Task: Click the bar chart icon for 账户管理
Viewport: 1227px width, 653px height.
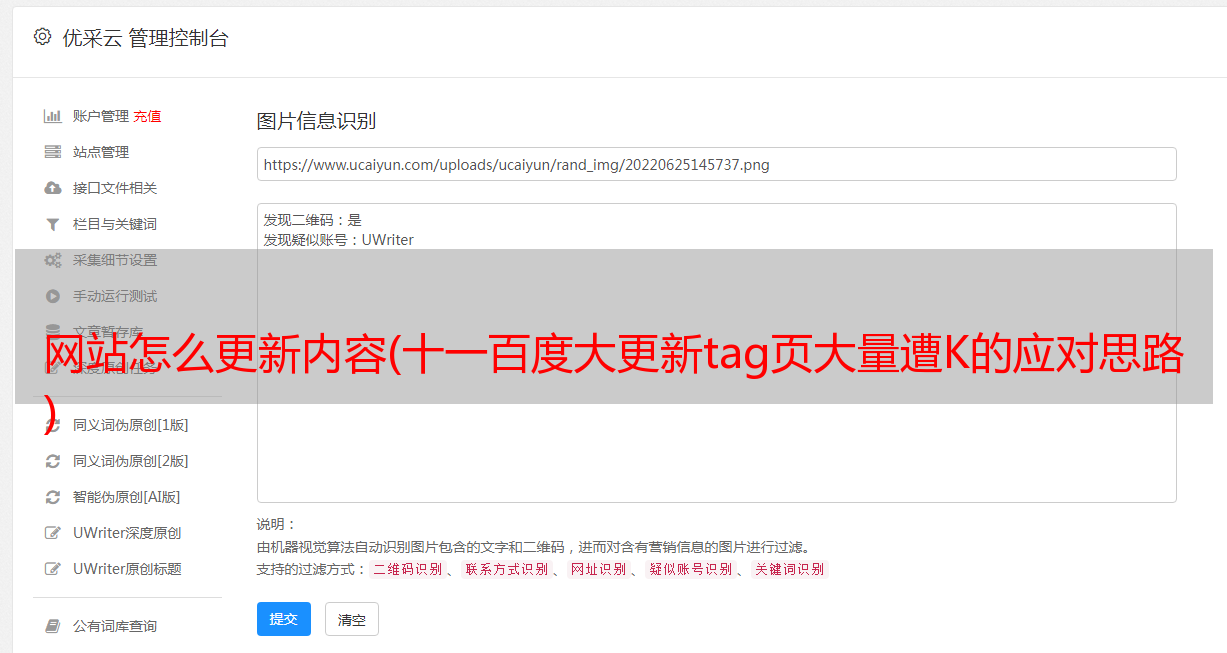Action: [x=53, y=116]
